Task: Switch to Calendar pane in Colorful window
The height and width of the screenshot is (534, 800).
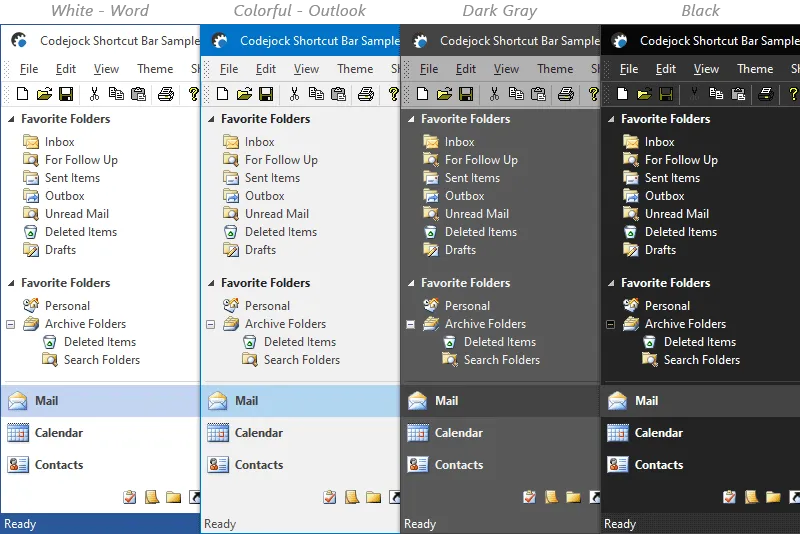Action: click(x=301, y=433)
